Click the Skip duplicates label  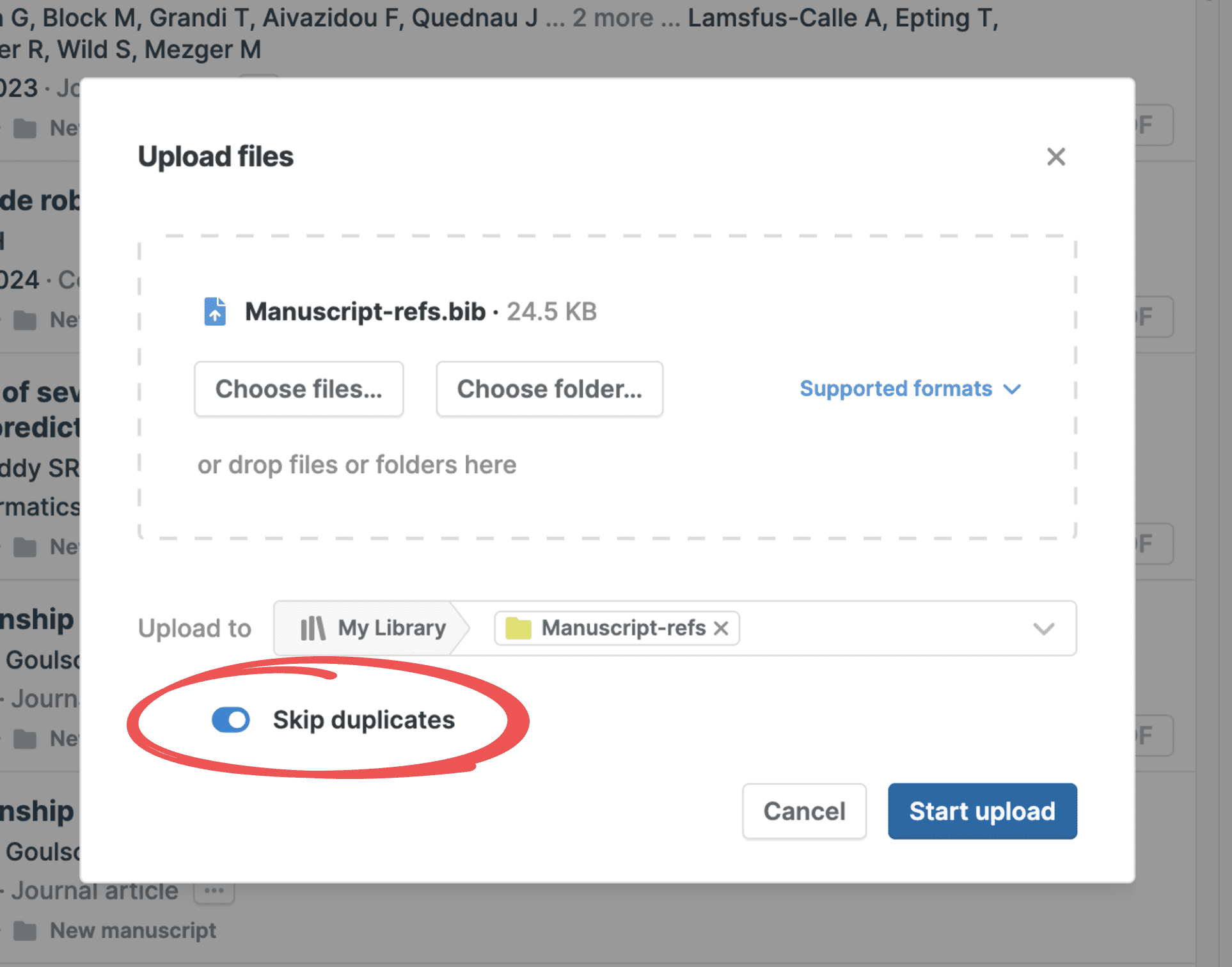pyautogui.click(x=363, y=719)
